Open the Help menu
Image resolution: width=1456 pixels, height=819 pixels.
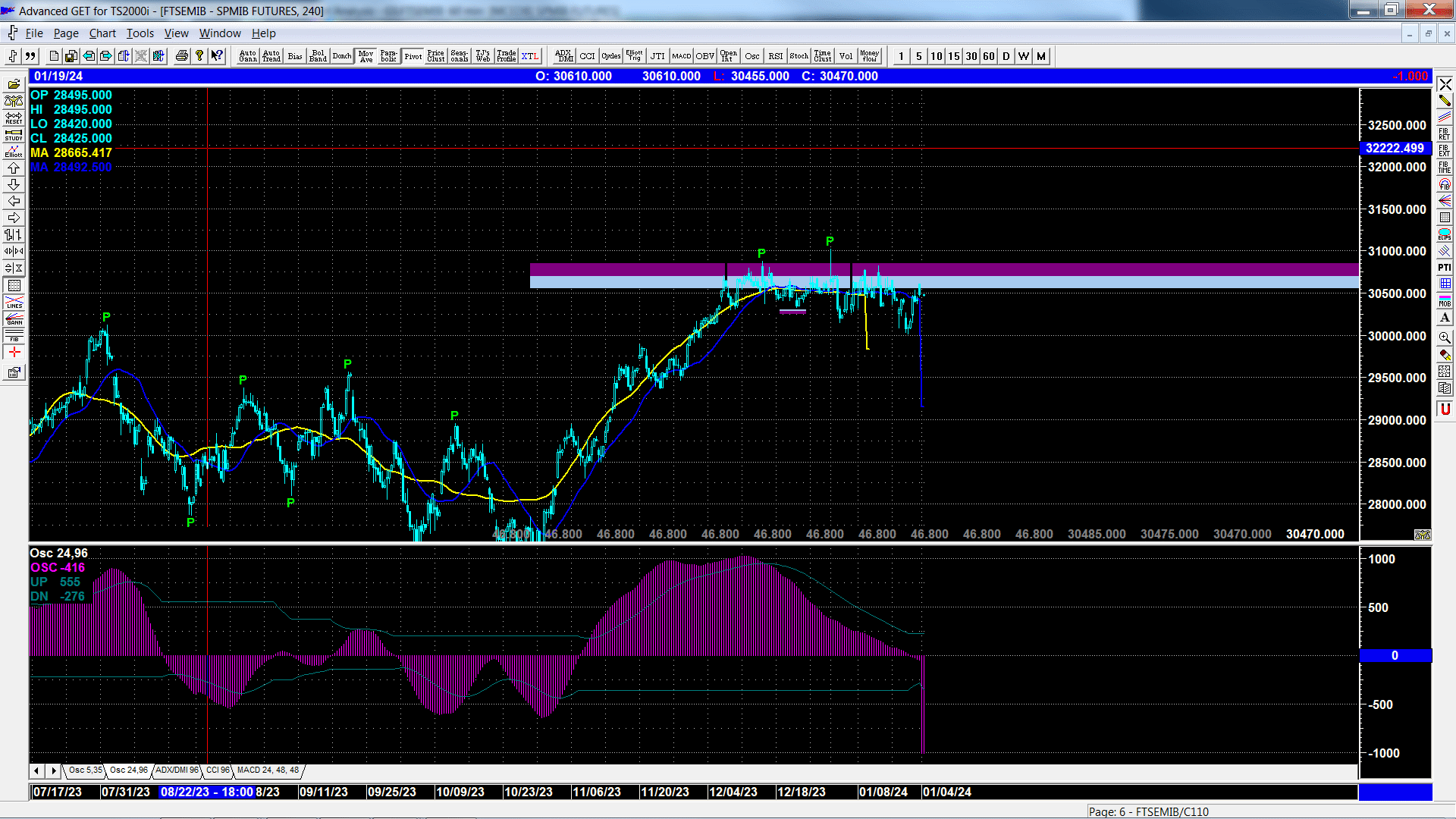[264, 33]
